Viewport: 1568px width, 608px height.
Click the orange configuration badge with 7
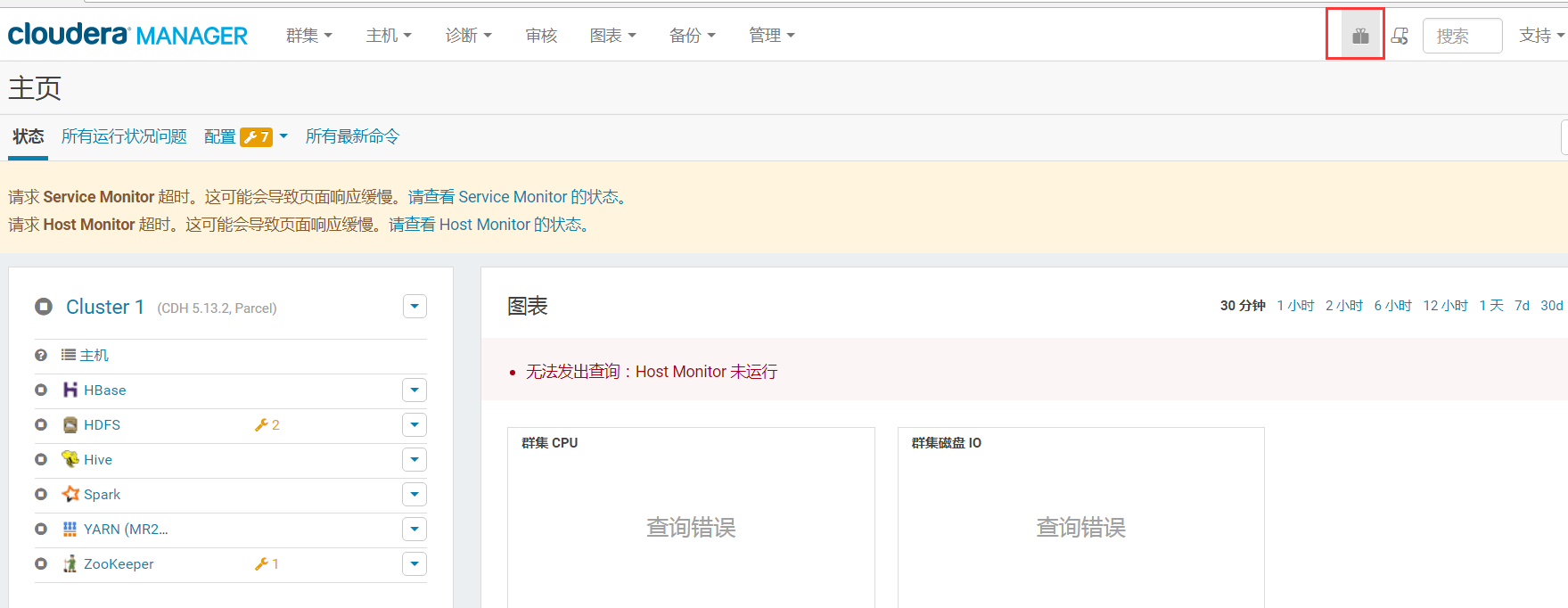(256, 137)
